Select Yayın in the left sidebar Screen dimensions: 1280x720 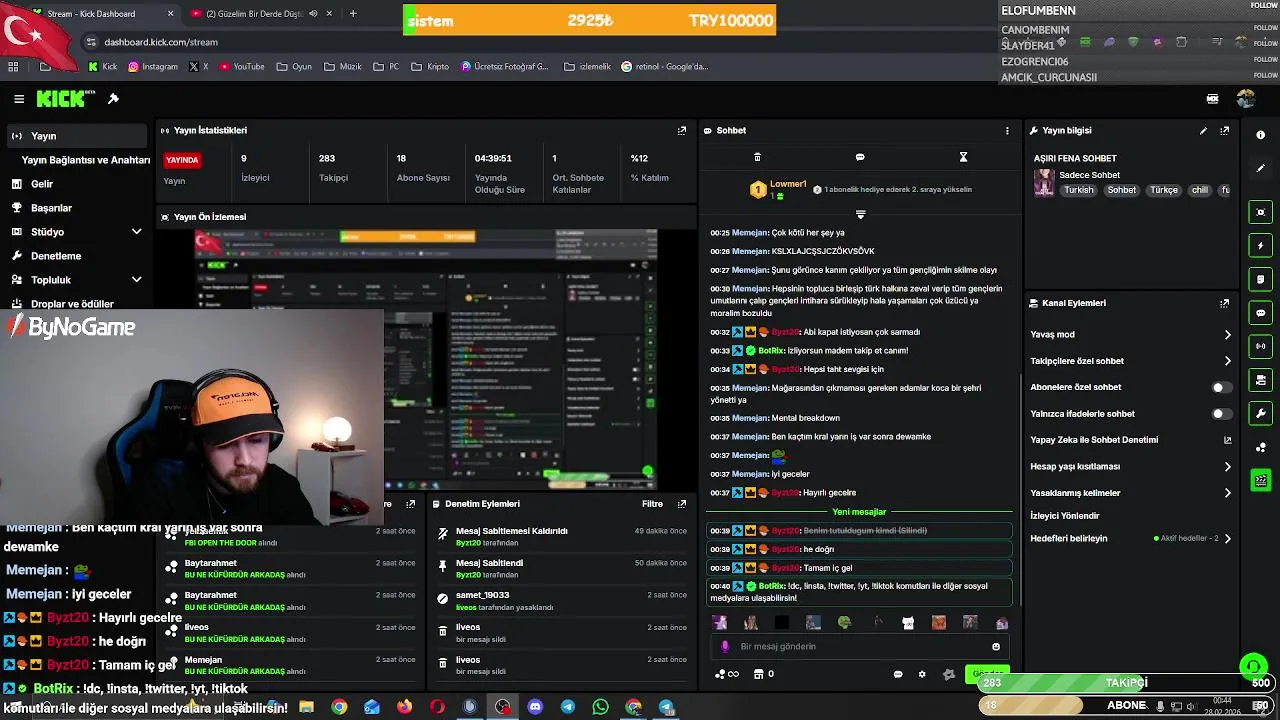coord(77,136)
